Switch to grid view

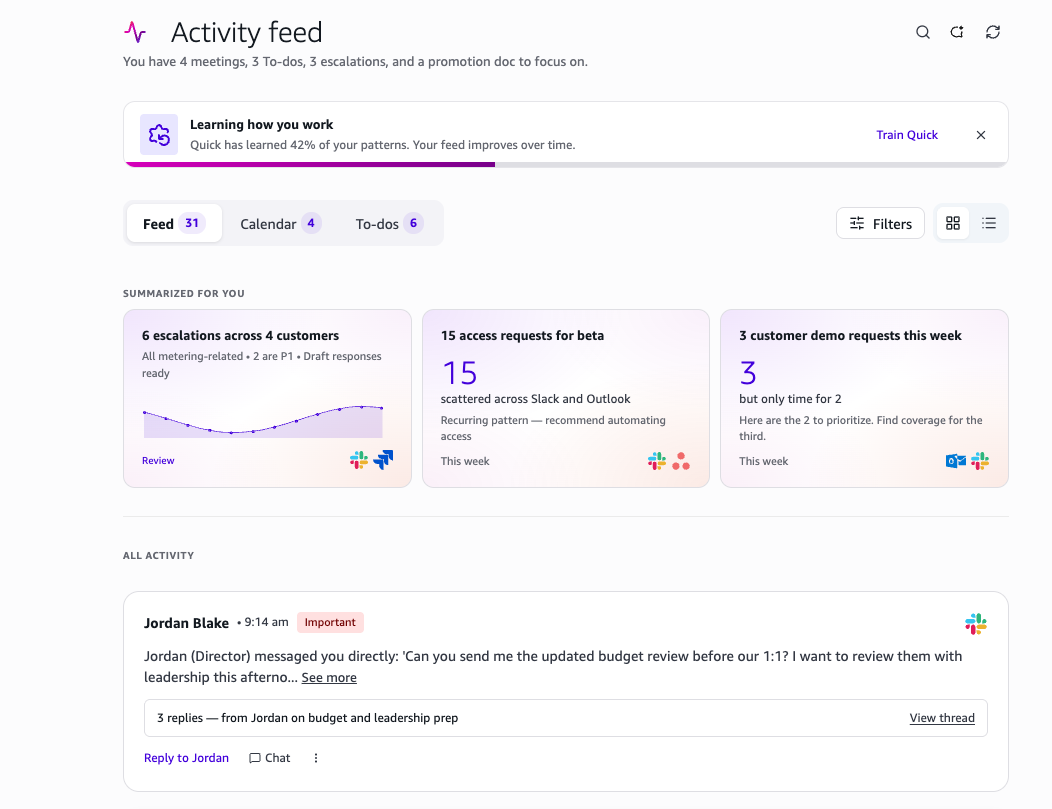(x=953, y=223)
